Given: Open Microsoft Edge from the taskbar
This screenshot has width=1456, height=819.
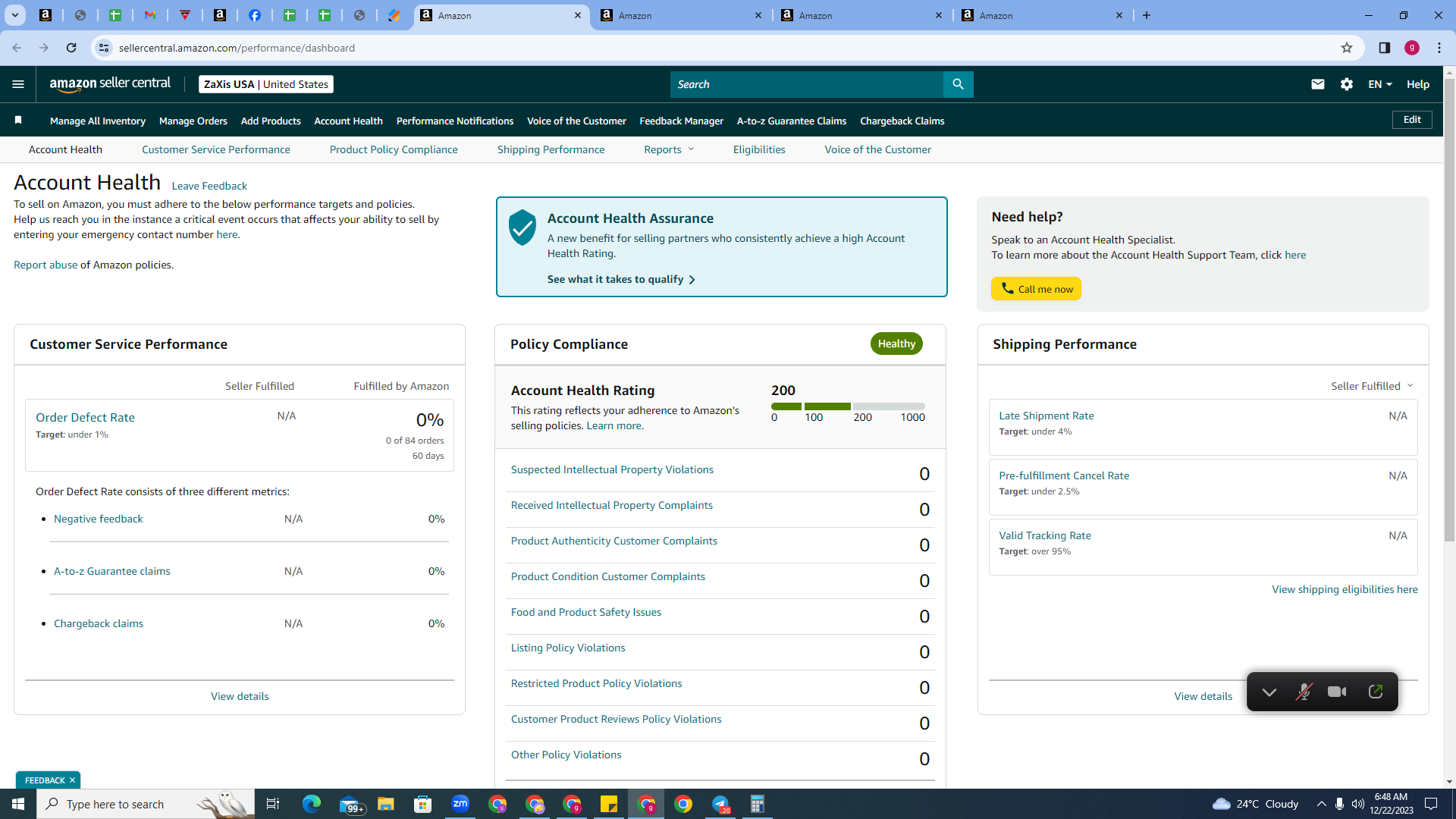Looking at the screenshot, I should (x=312, y=804).
